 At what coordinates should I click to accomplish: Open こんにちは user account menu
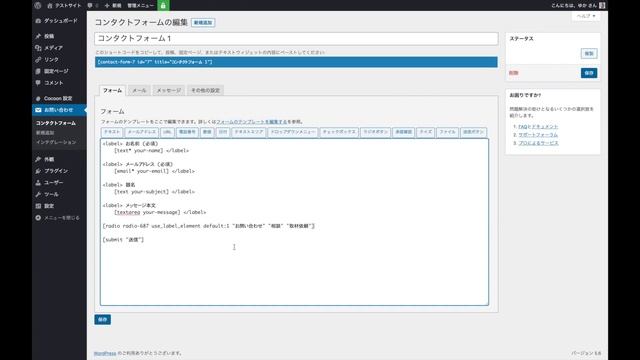[x=578, y=5]
